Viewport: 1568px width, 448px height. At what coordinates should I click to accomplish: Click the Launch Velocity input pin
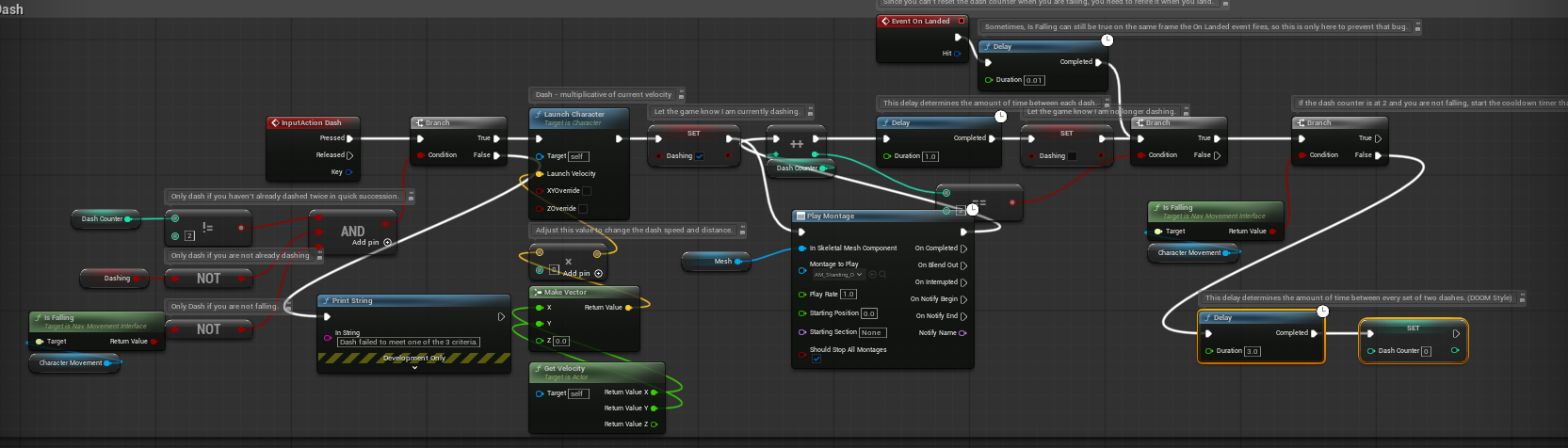pos(539,174)
